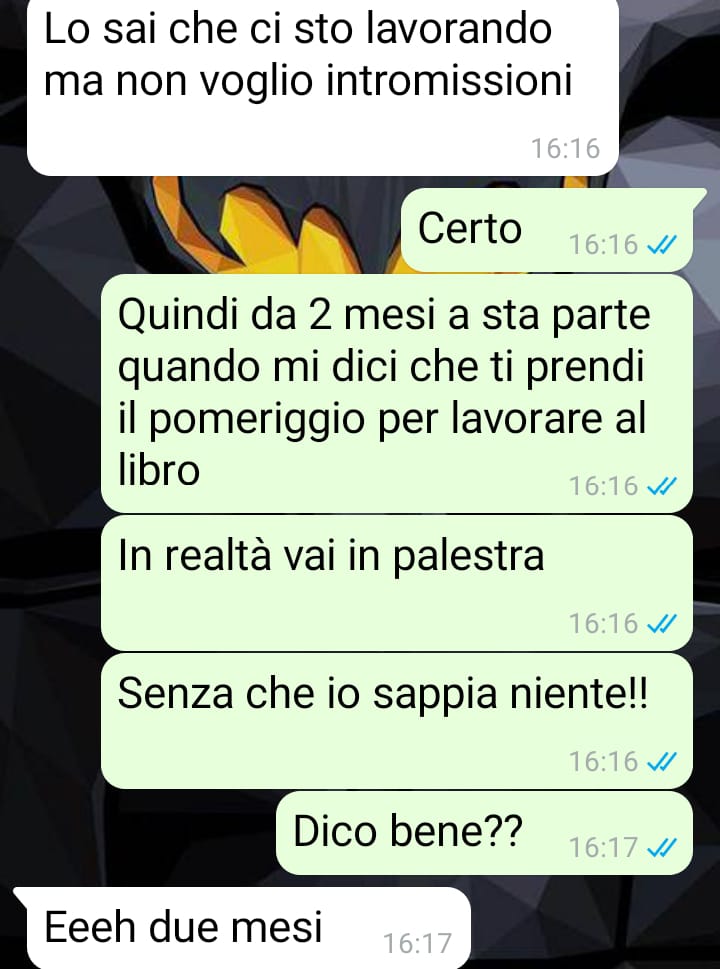
Task: Select the 'In realtà vai in palestra' bubble
Action: pos(397,583)
